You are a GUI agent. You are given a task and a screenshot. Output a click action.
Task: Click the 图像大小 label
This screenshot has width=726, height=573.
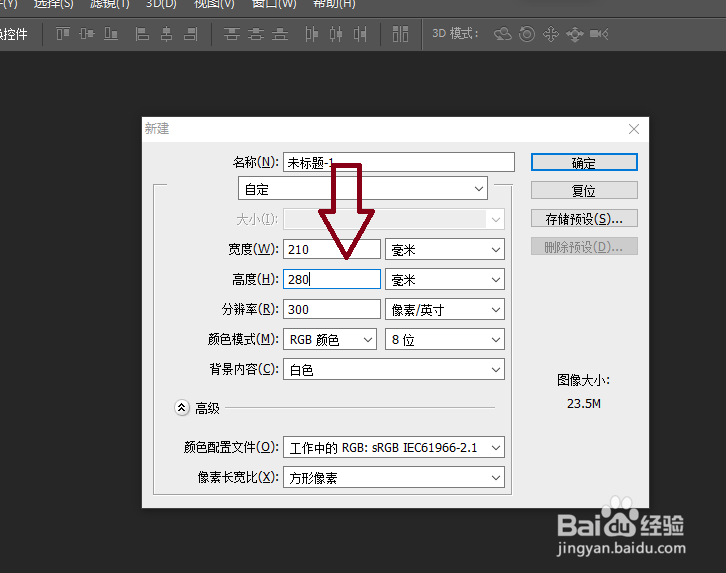(x=583, y=380)
